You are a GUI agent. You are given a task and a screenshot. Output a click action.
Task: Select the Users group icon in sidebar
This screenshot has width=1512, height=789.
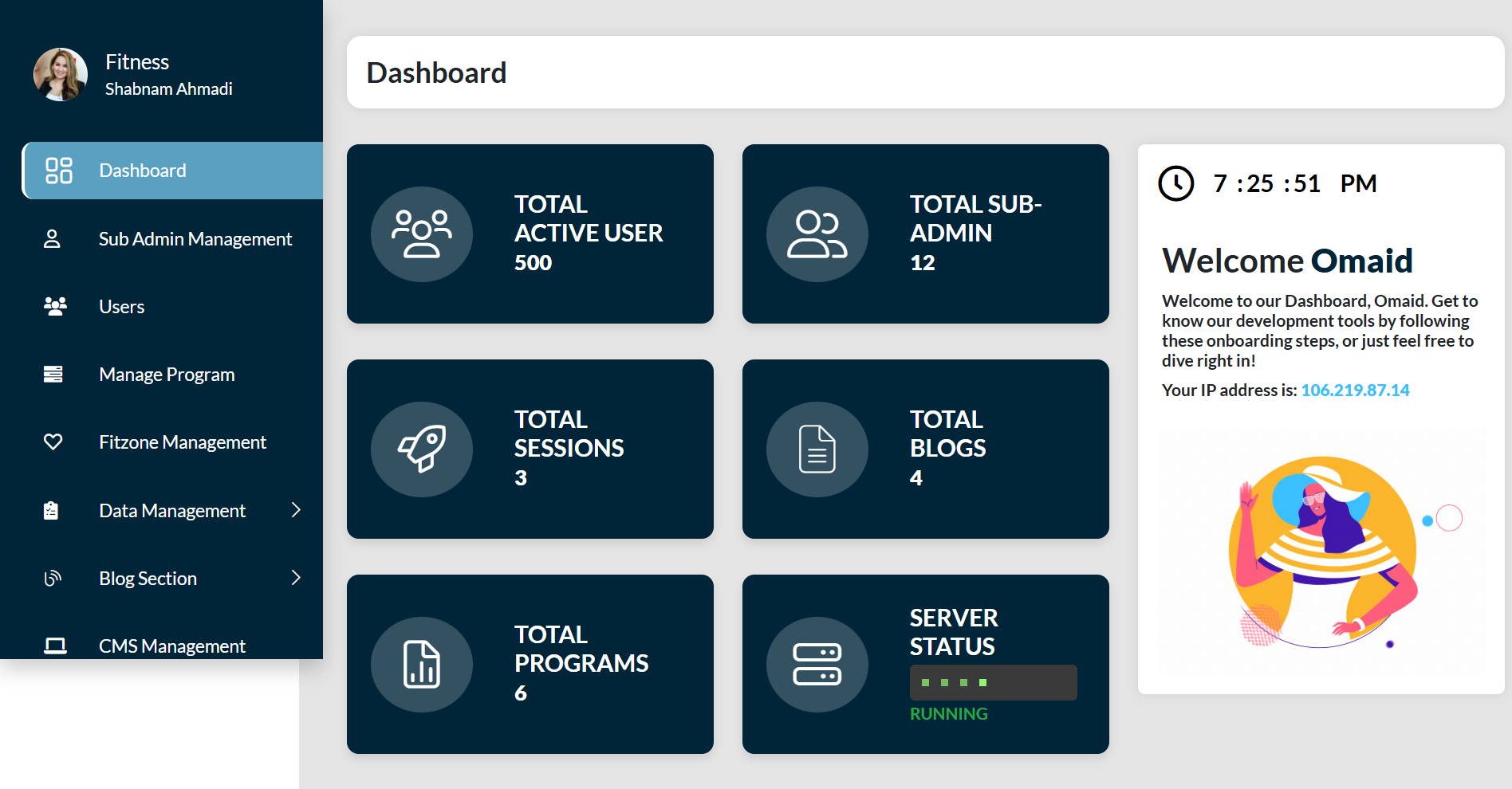coord(54,305)
